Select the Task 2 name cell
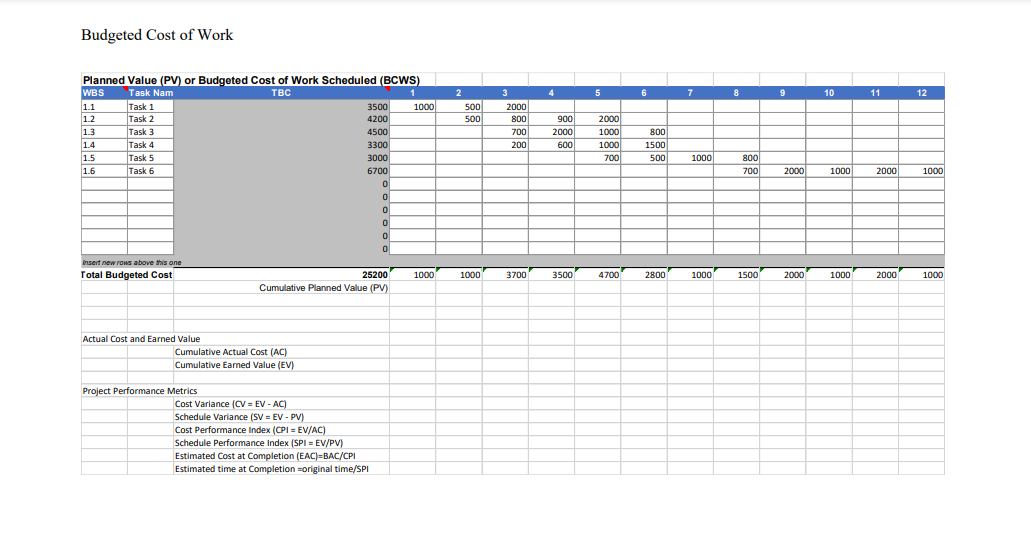The height and width of the screenshot is (546, 1031). tap(151, 119)
